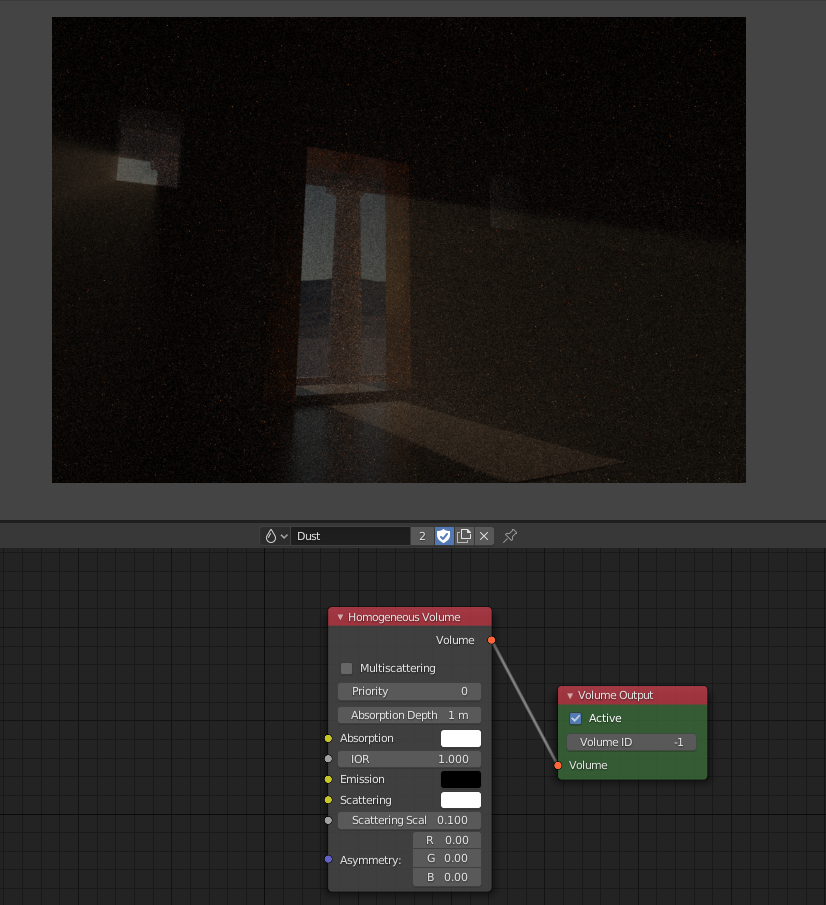This screenshot has width=826, height=905.
Task: Click the Emission input socket dot
Action: [328, 779]
